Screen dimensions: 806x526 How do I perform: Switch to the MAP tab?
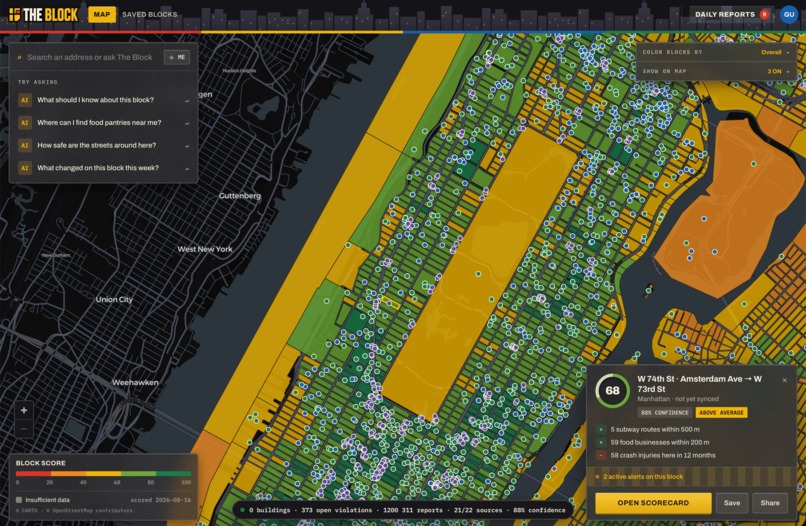[x=102, y=14]
